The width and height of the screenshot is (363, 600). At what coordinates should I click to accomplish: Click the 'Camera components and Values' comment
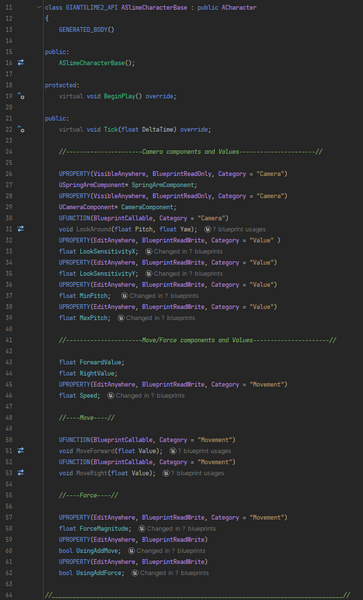click(190, 152)
